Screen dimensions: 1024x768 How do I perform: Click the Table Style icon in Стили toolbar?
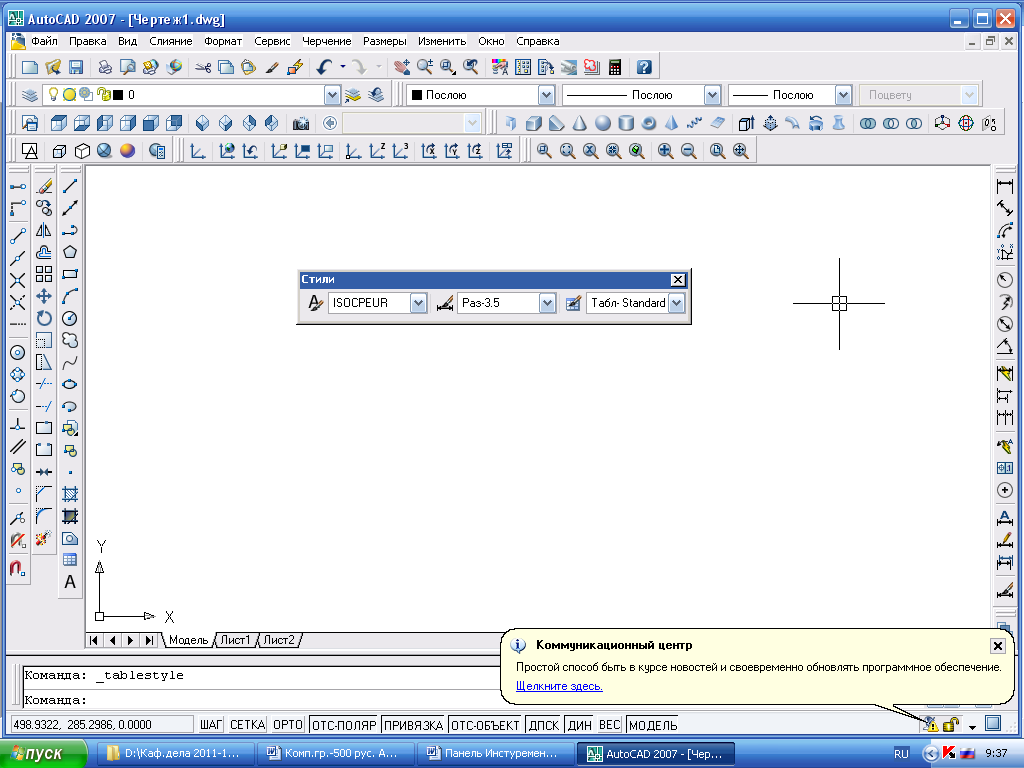click(573, 303)
